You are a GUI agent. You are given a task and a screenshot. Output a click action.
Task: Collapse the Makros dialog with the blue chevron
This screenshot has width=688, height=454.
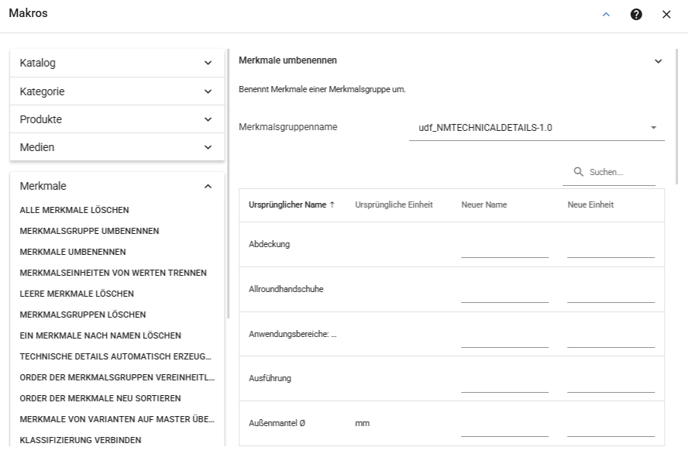(606, 14)
